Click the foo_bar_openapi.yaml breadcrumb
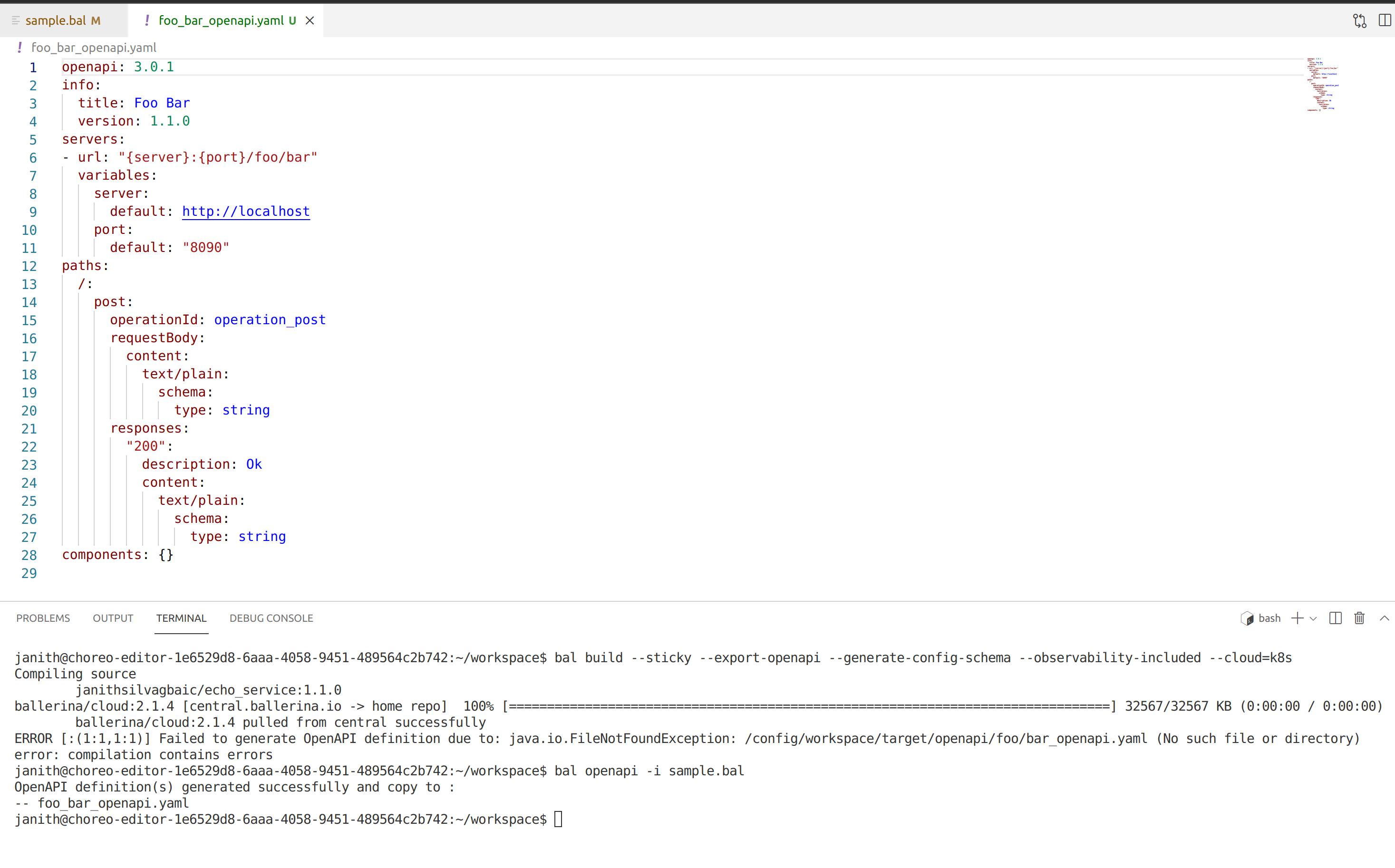1395x868 pixels. pos(94,48)
